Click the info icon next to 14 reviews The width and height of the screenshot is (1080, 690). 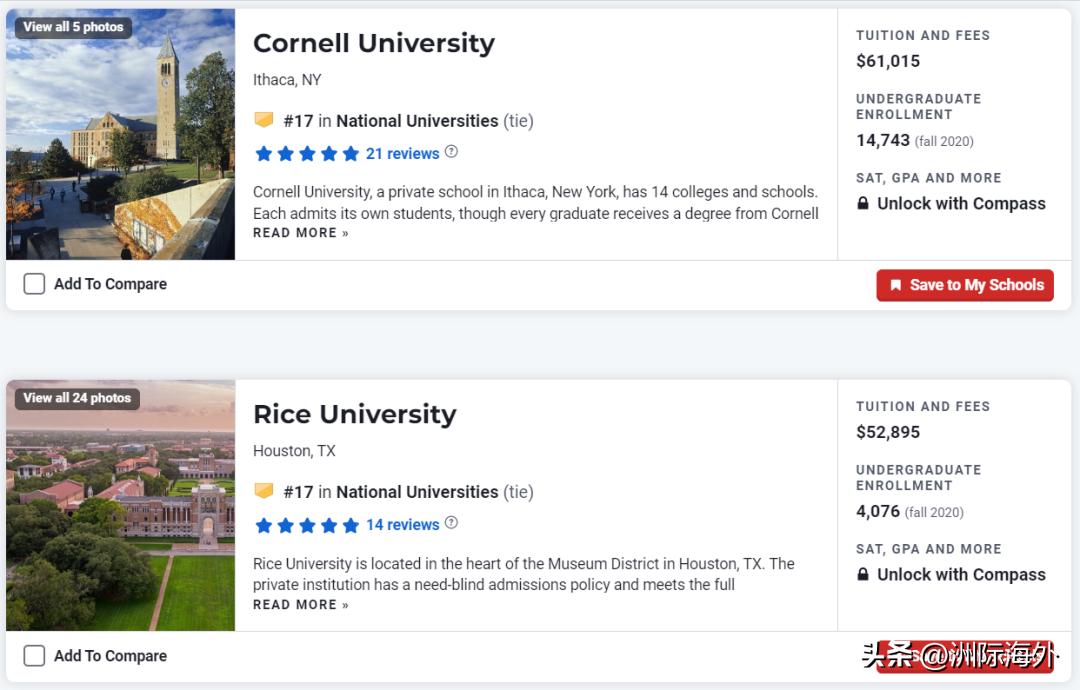pos(451,523)
